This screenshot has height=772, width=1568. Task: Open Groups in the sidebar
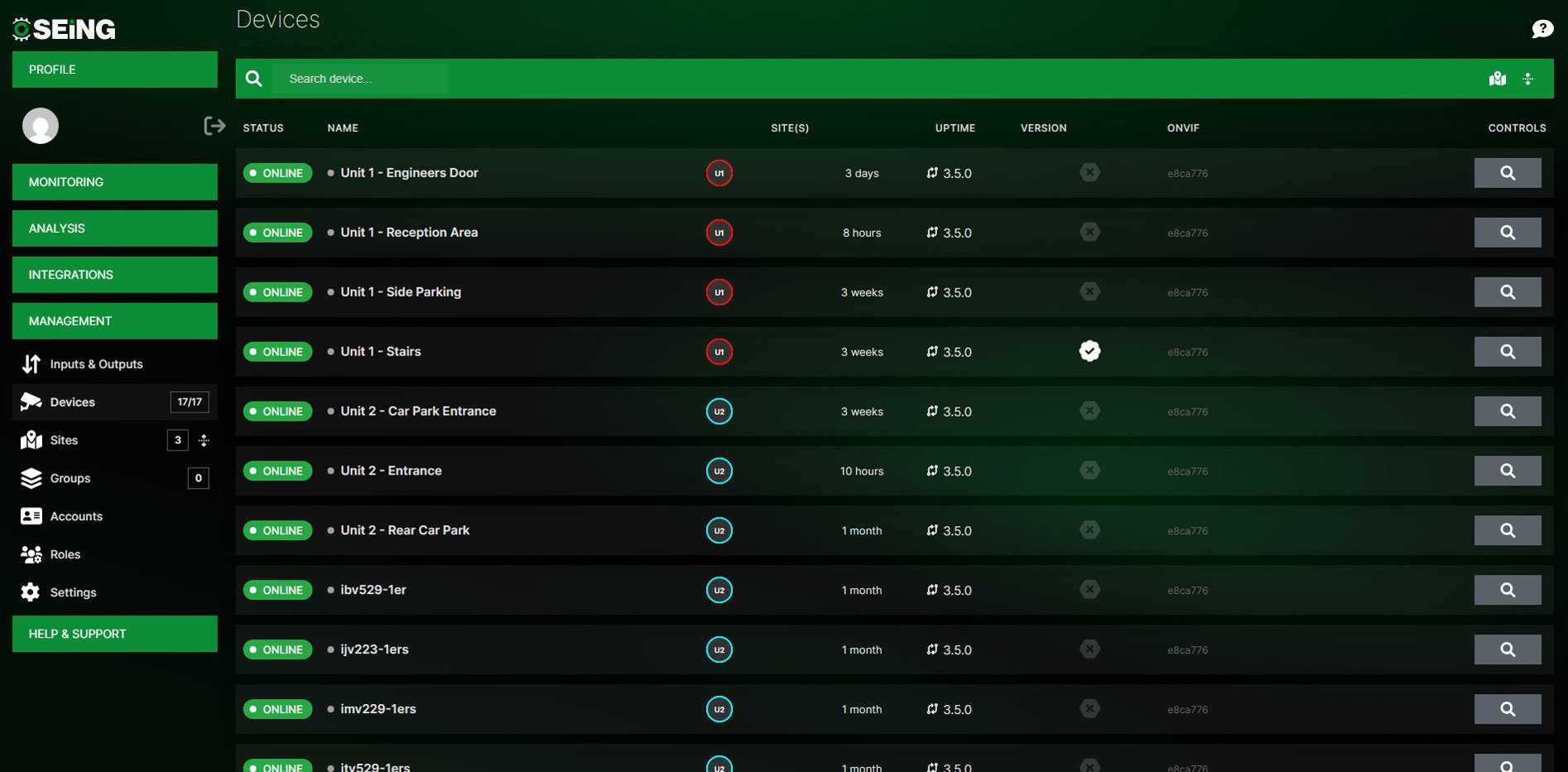pos(115,479)
